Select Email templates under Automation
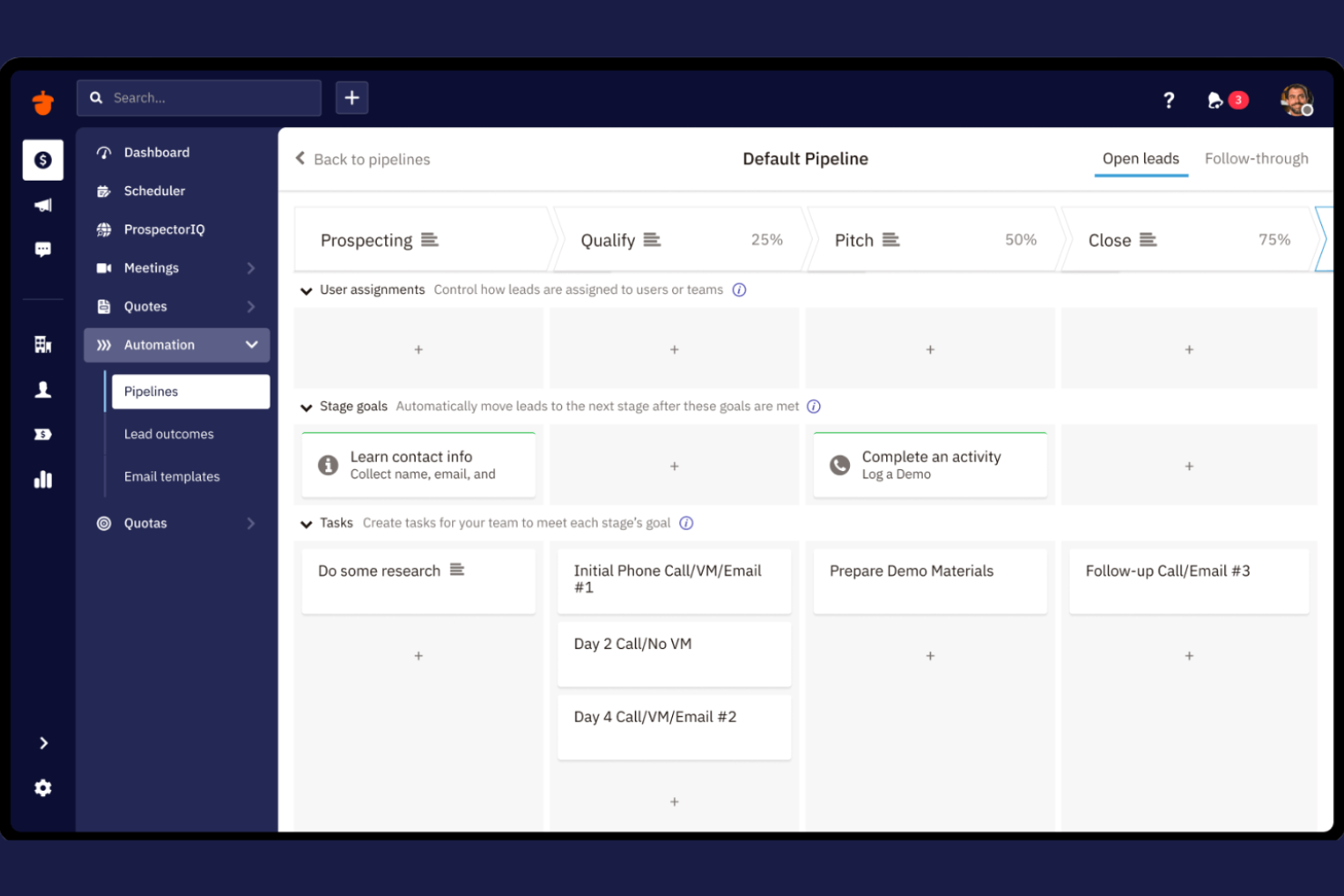 pos(172,476)
